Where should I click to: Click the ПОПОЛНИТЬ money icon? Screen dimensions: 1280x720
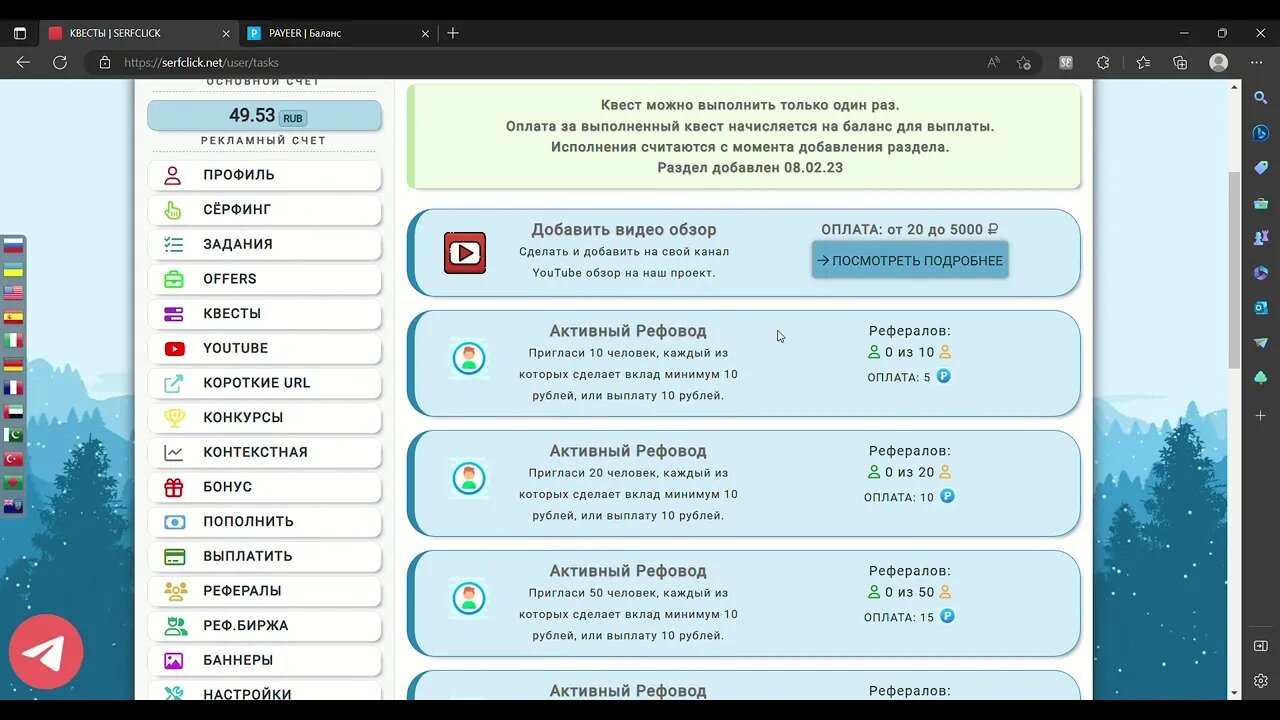coord(174,522)
